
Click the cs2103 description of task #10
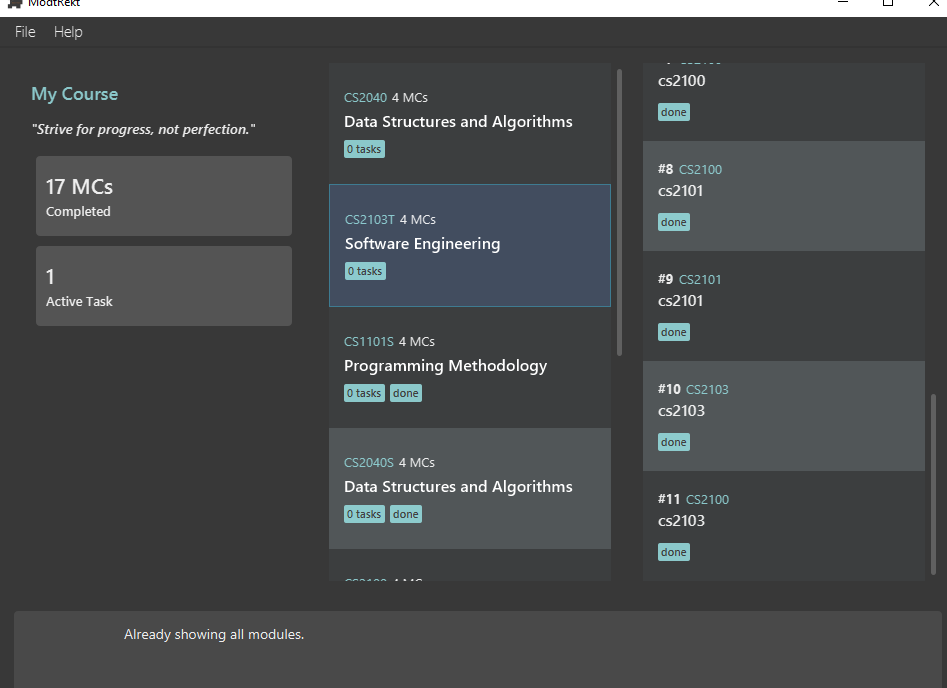point(681,411)
